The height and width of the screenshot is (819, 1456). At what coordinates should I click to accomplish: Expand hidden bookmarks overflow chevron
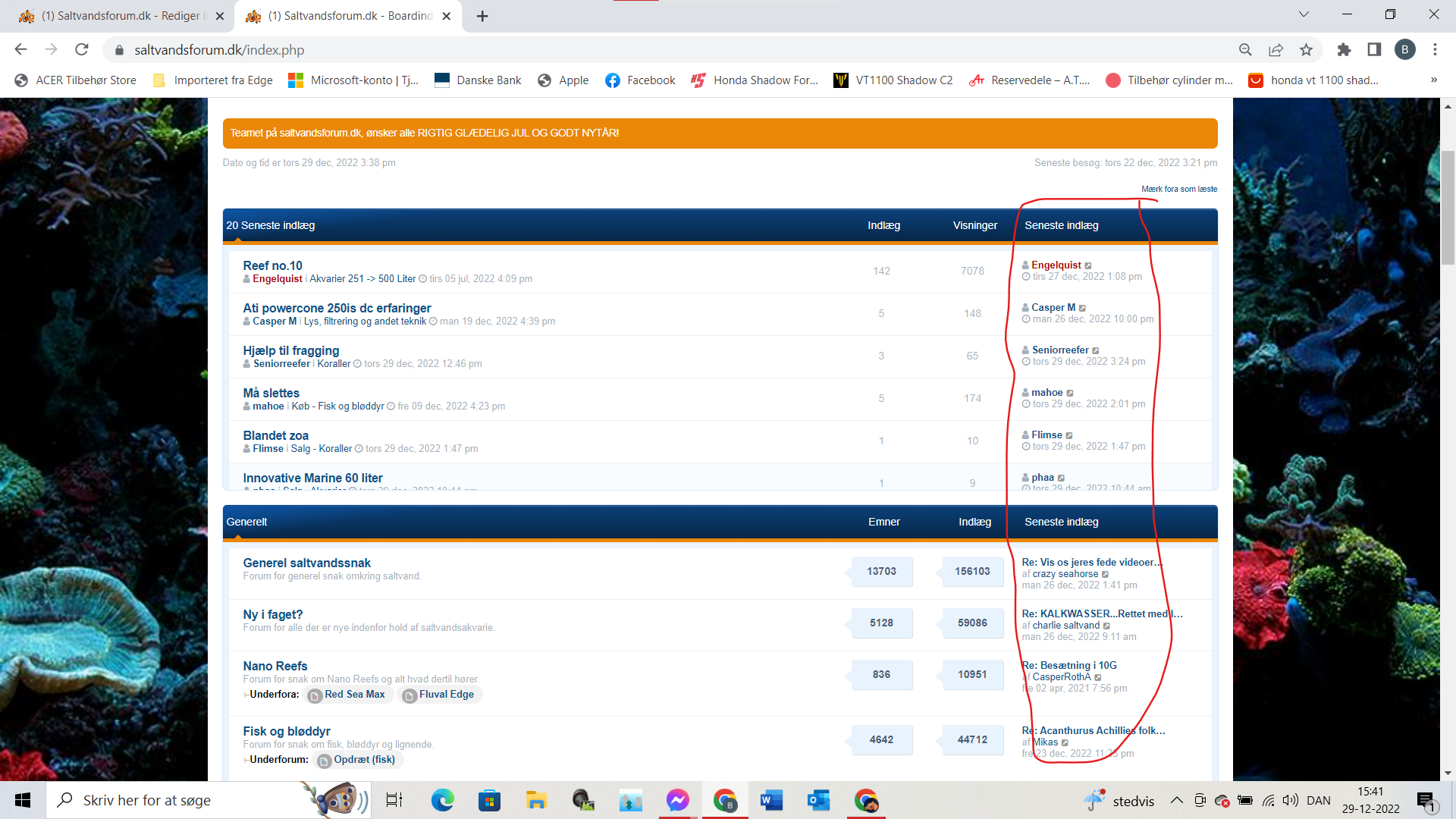tap(1433, 80)
